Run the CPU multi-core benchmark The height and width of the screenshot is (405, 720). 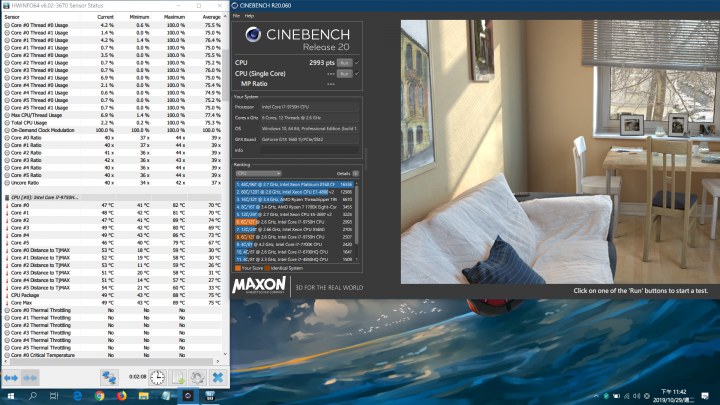(344, 62)
